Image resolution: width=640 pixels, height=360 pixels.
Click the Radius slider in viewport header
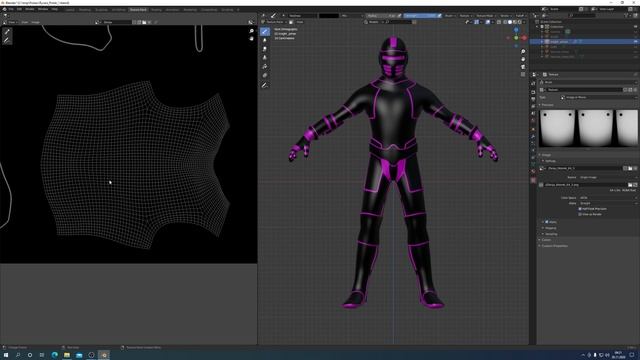(381, 16)
